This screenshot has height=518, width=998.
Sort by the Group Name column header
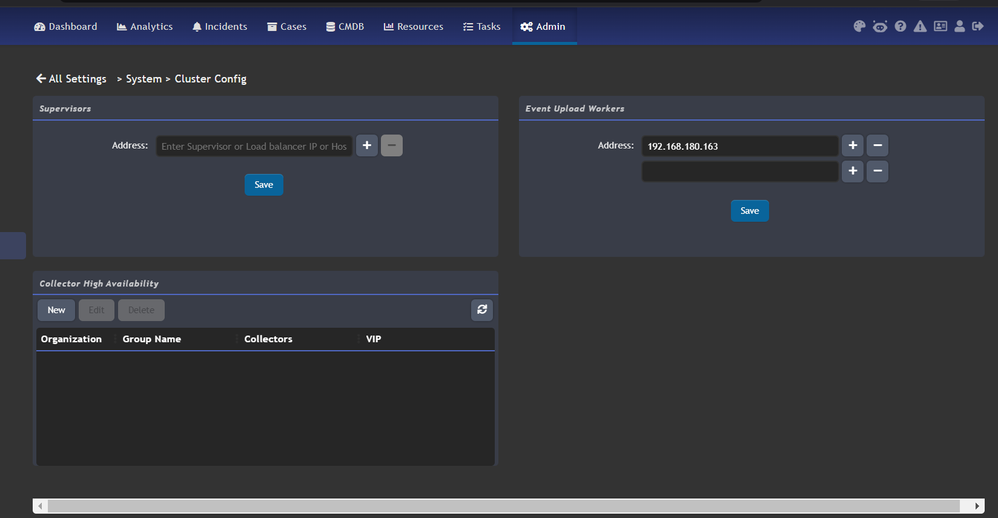tap(151, 339)
